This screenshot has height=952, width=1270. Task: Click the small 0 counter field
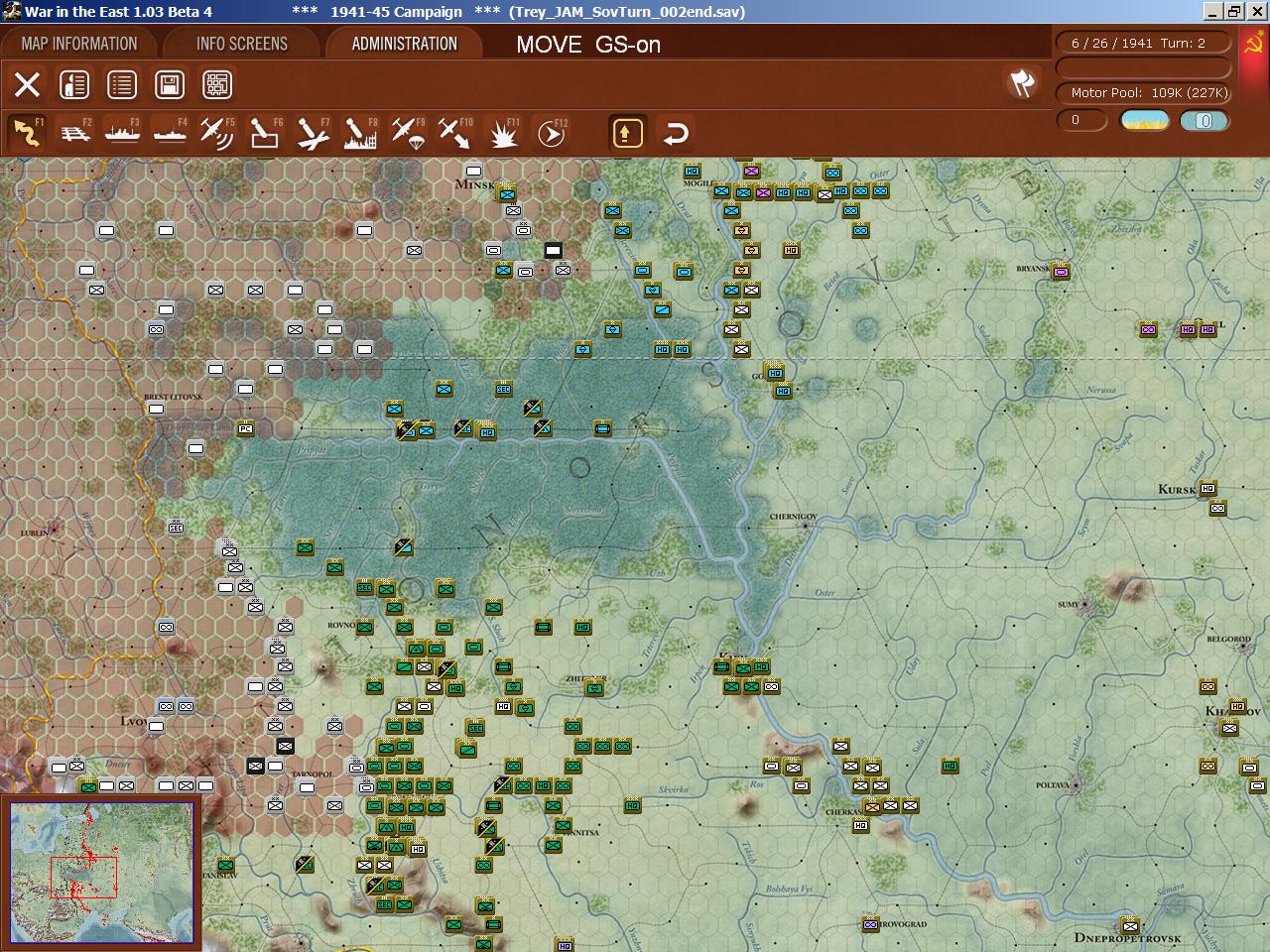click(1081, 120)
